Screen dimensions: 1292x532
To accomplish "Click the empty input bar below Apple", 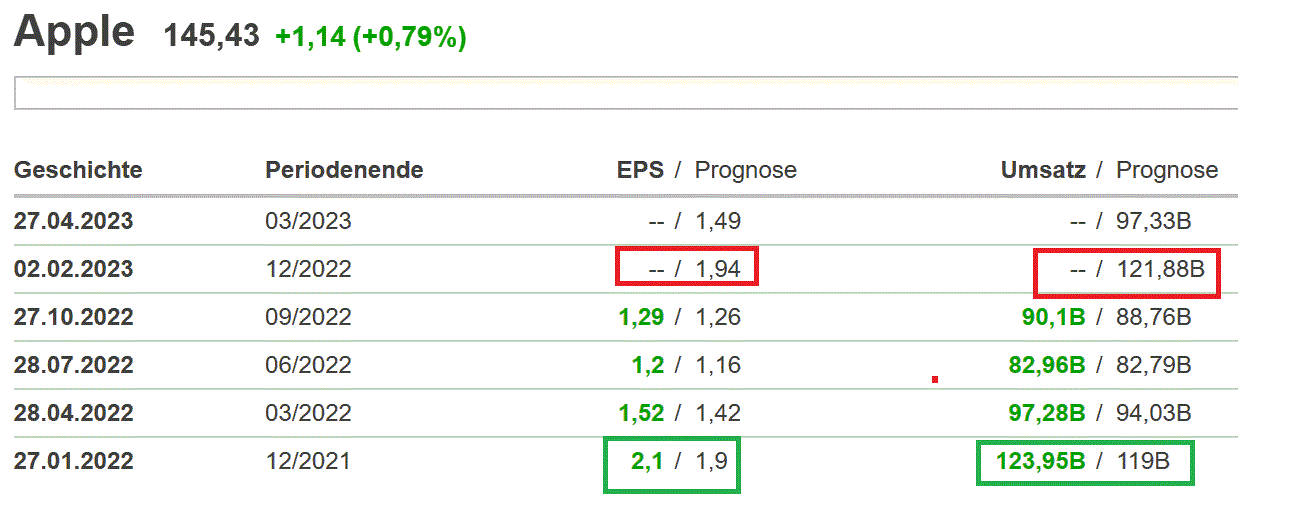I will pos(625,93).
